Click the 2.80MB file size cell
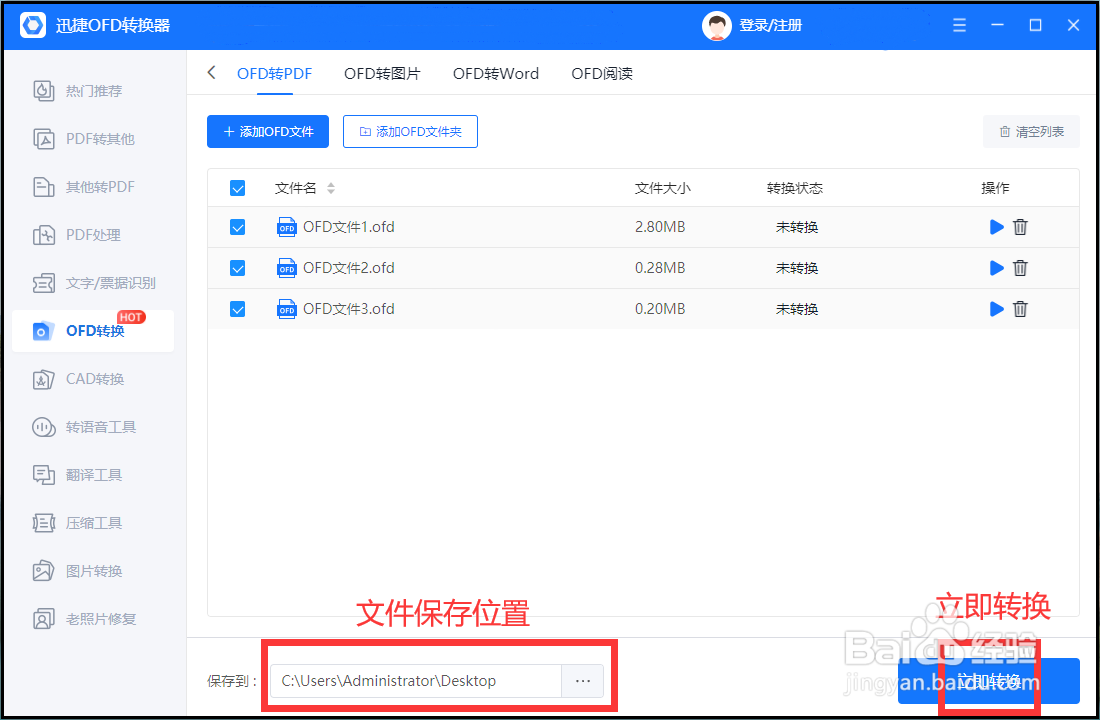The width and height of the screenshot is (1100, 720). click(x=660, y=227)
